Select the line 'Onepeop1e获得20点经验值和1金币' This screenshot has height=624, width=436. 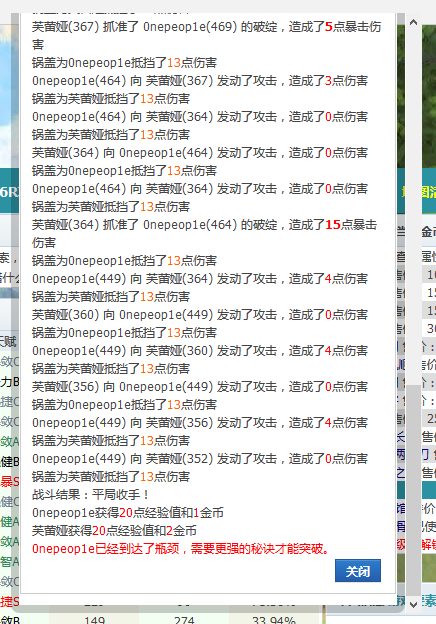click(128, 513)
